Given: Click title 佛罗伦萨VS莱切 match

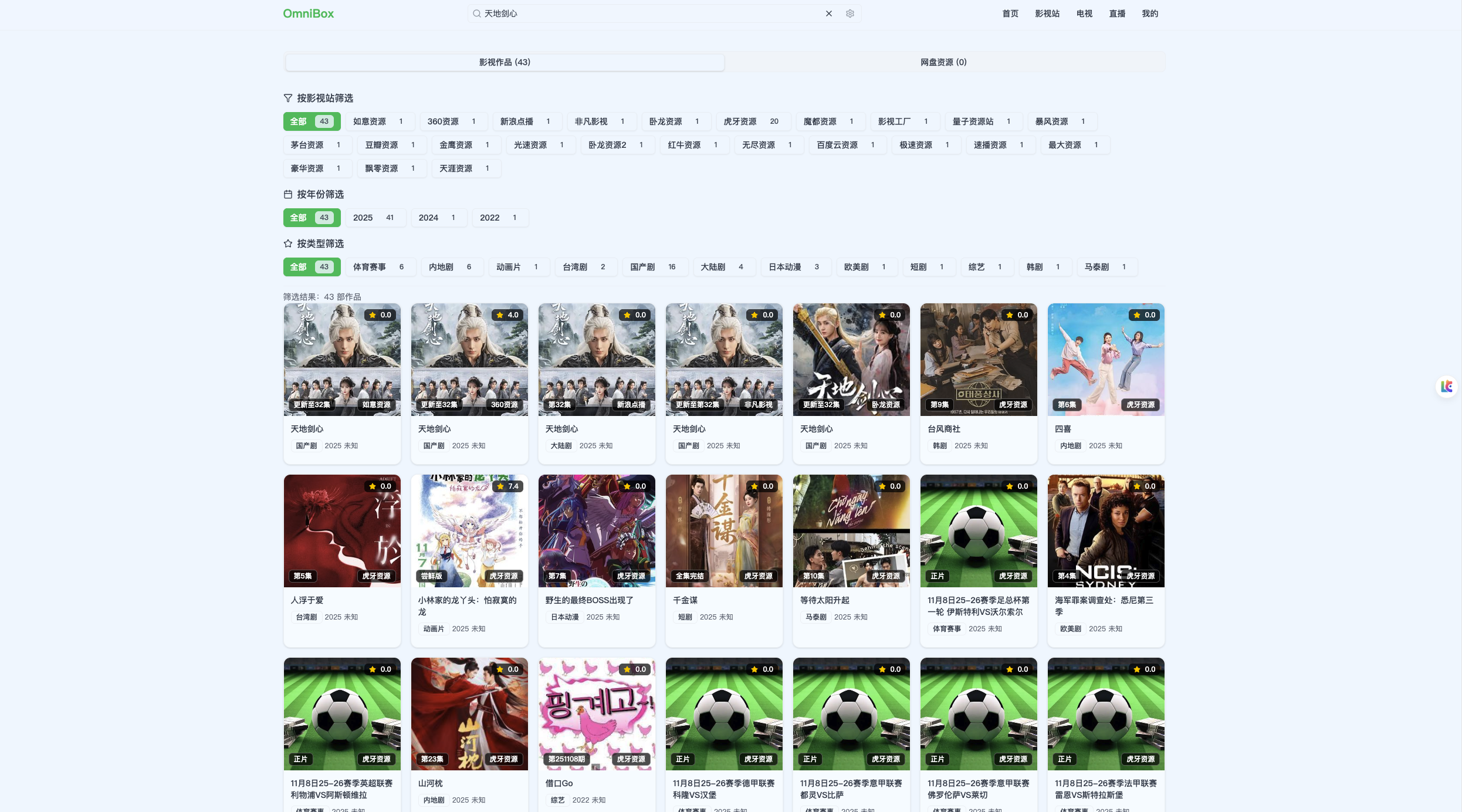Looking at the screenshot, I should [978, 789].
